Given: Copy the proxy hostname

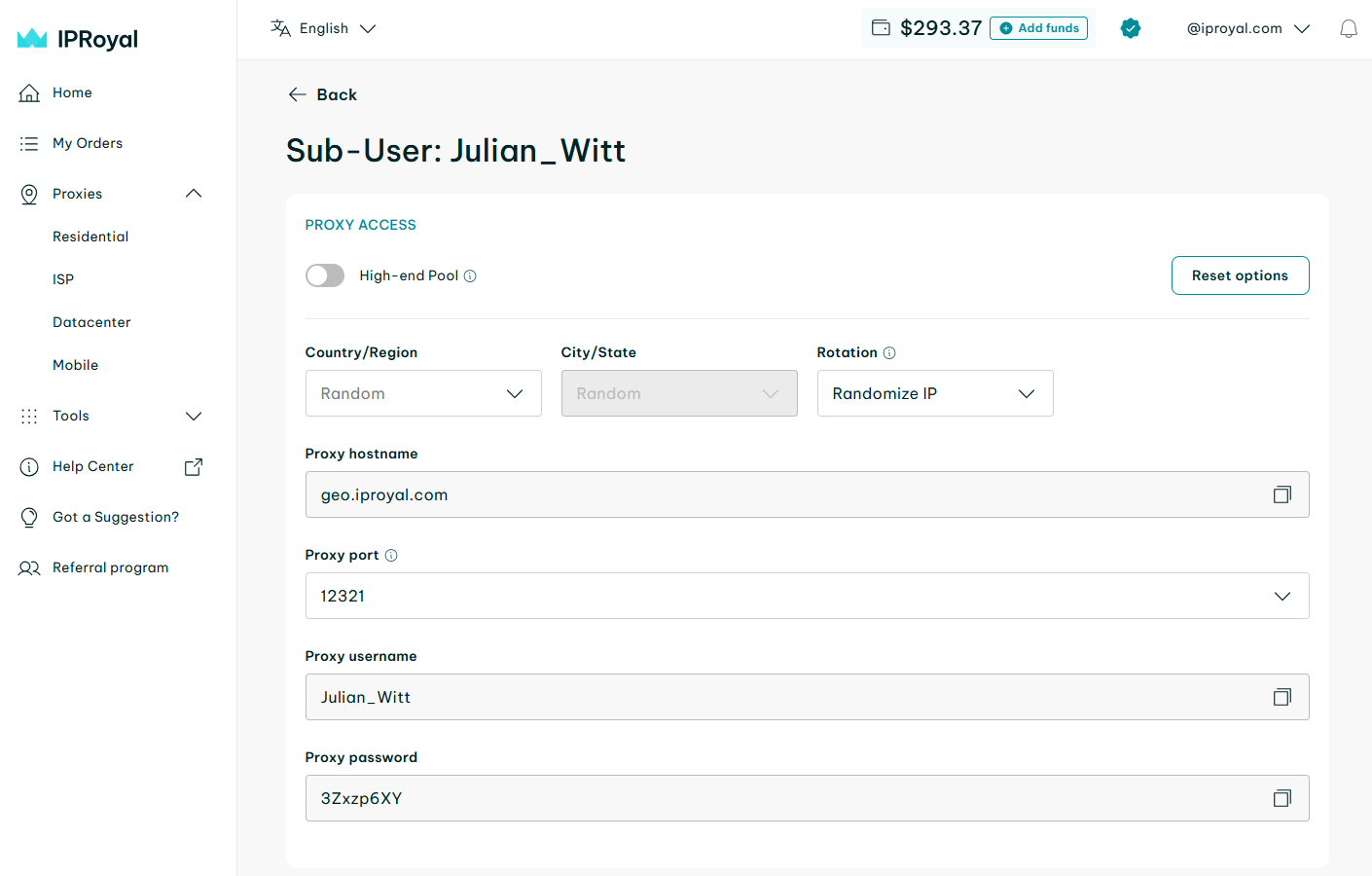Looking at the screenshot, I should (x=1282, y=494).
